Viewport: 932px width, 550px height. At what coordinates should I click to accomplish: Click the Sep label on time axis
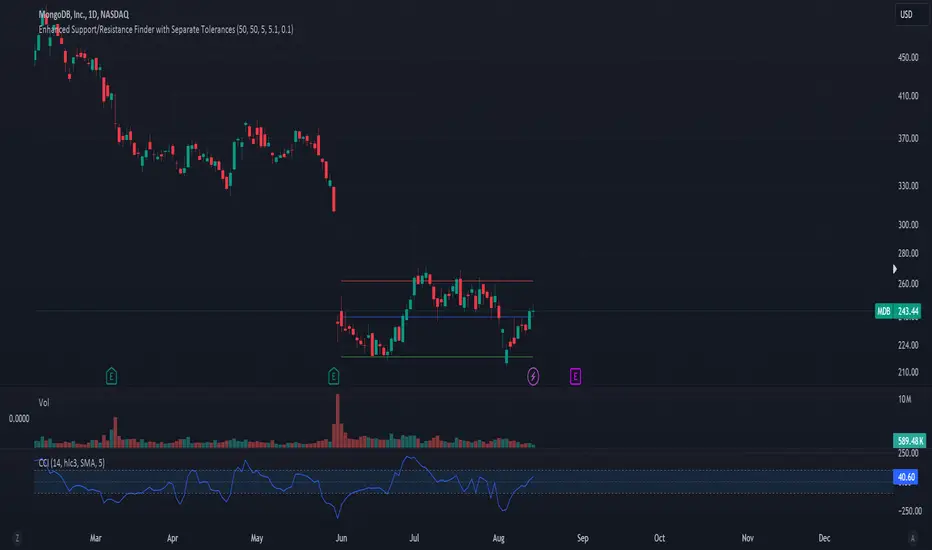pos(582,538)
